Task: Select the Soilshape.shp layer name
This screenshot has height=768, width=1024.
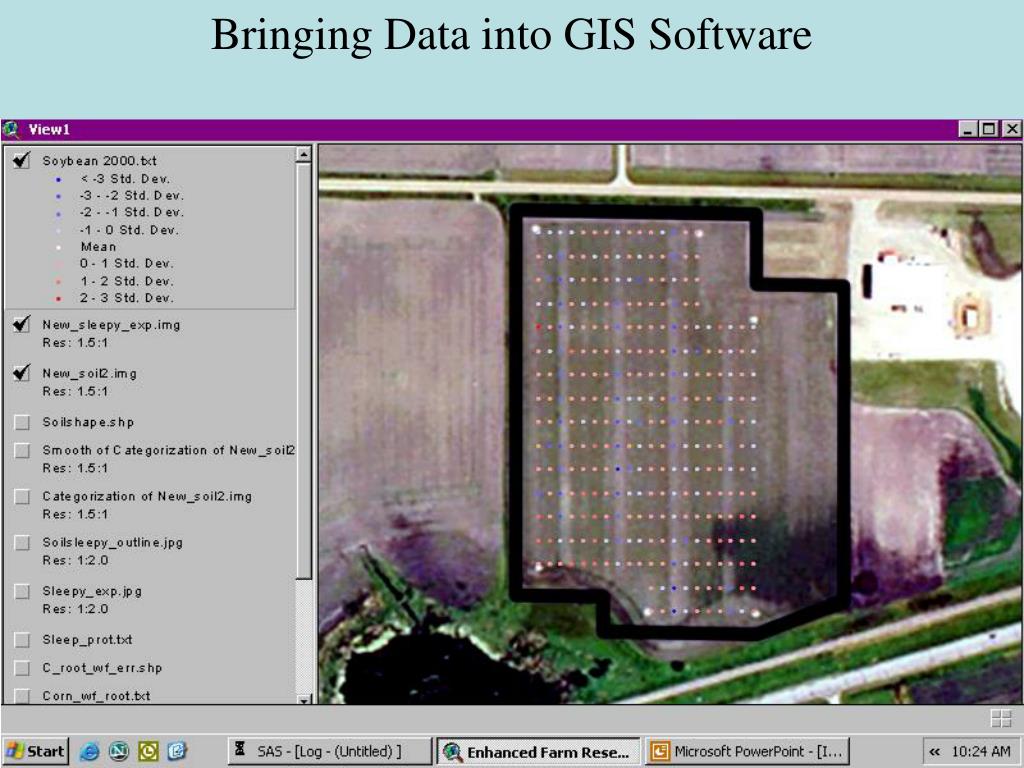Action: tap(88, 423)
